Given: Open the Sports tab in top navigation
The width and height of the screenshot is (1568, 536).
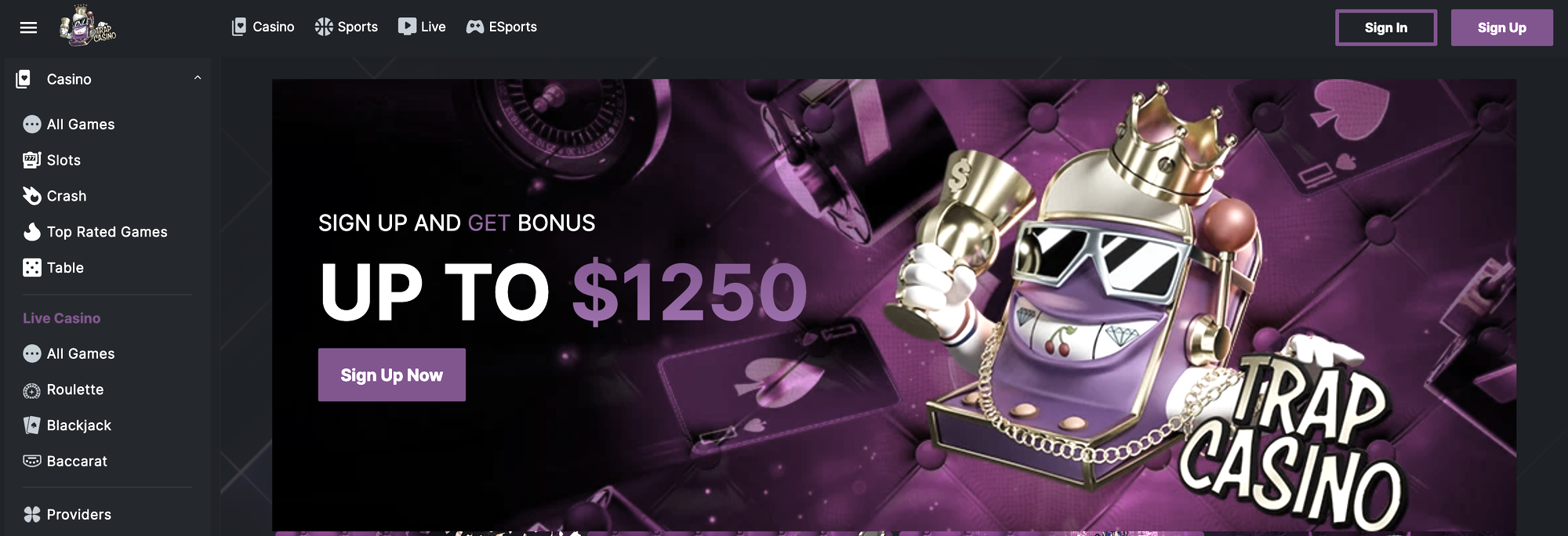Looking at the screenshot, I should pos(346,27).
